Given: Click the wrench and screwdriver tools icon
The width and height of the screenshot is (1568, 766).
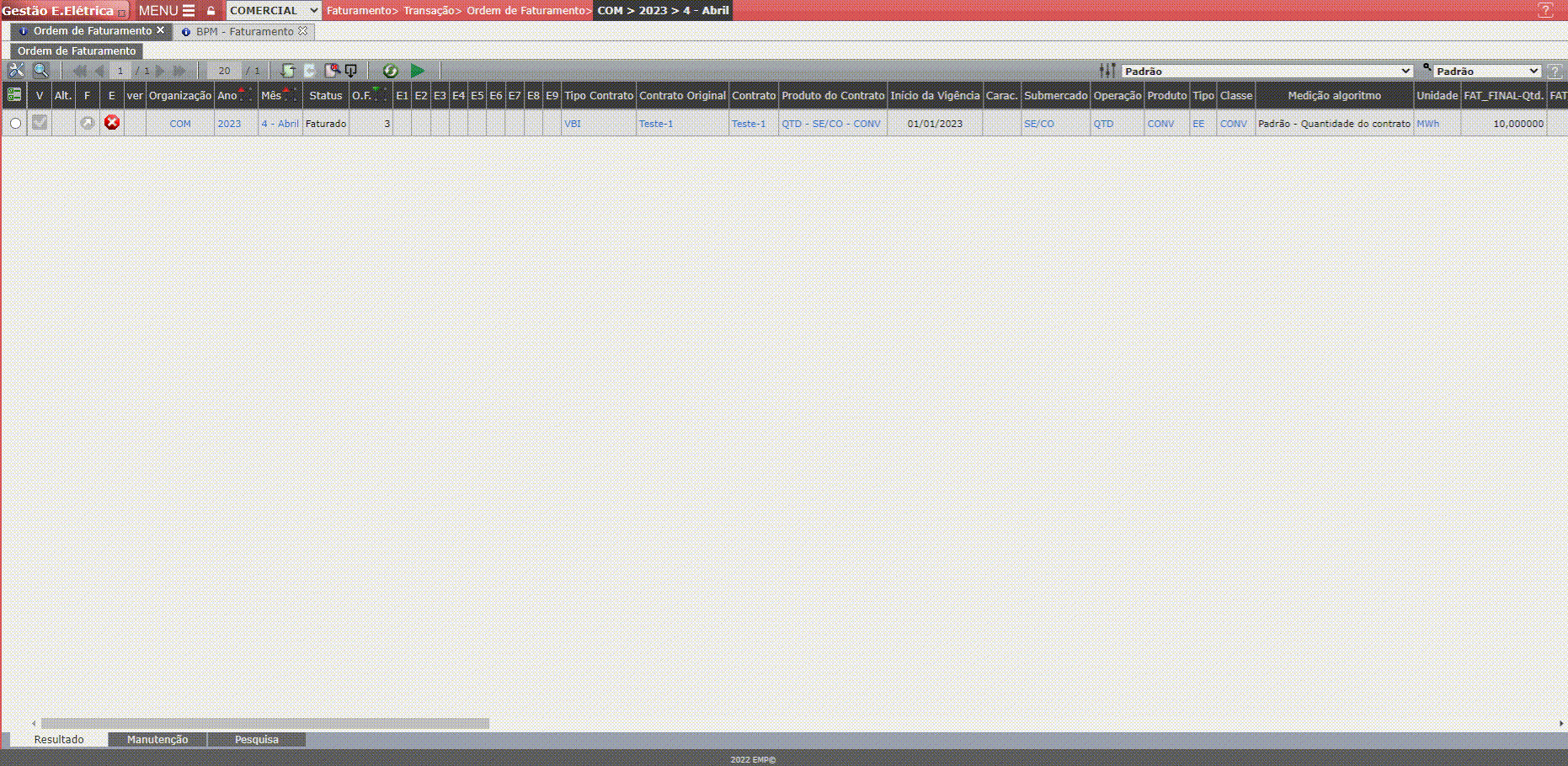Looking at the screenshot, I should [x=16, y=71].
